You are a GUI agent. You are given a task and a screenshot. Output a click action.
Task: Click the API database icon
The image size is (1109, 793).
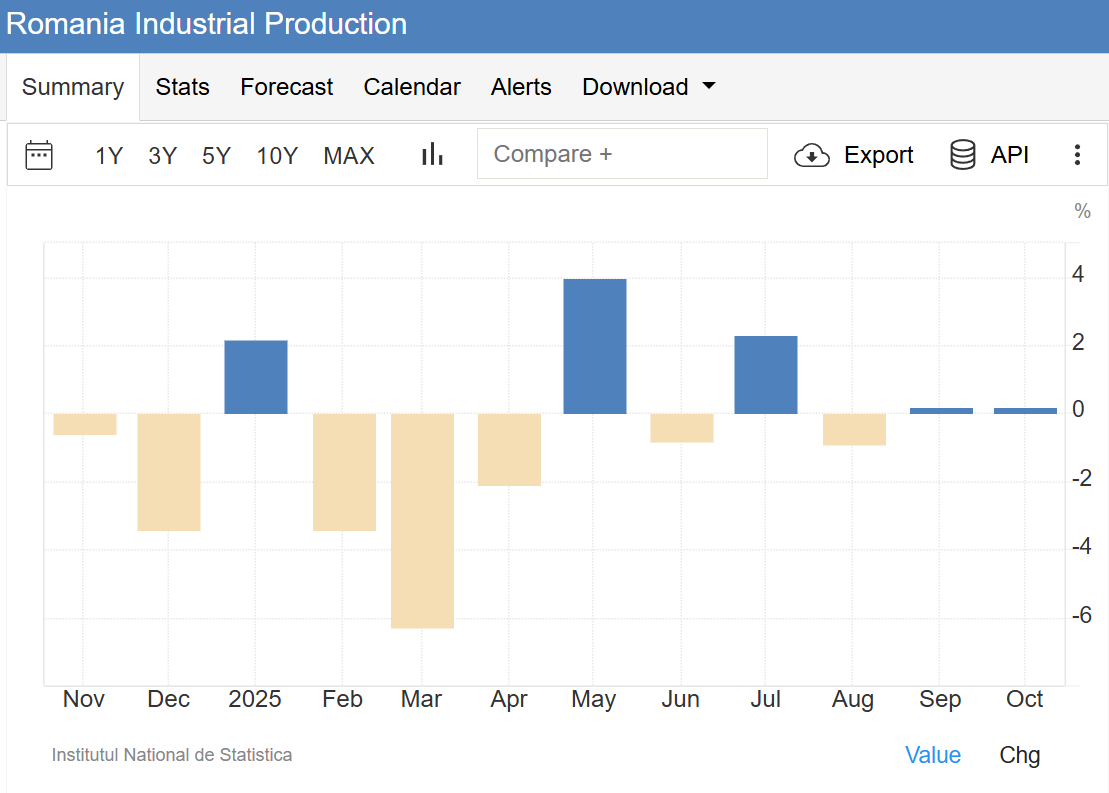pyautogui.click(x=962, y=155)
